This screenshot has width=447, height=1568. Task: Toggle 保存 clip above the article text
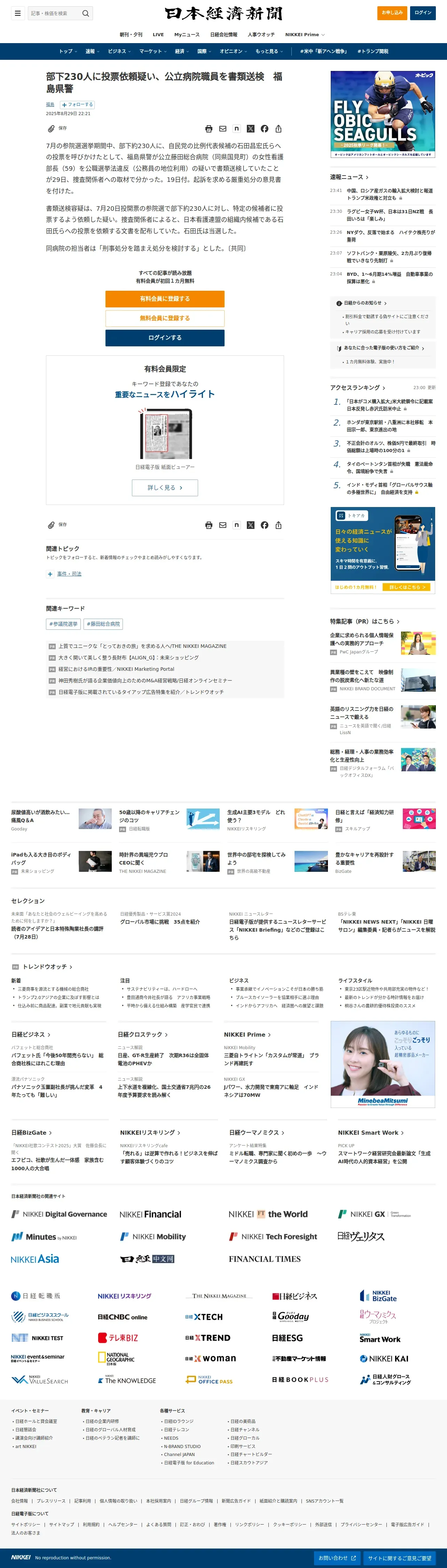coord(57,128)
